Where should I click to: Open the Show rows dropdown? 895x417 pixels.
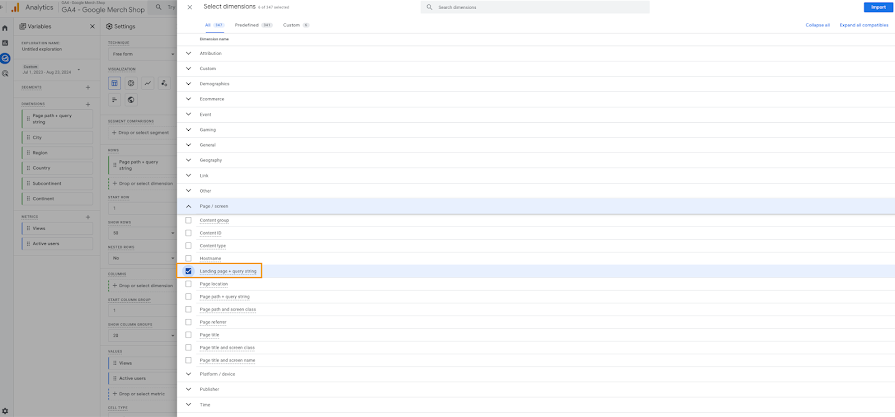point(142,233)
